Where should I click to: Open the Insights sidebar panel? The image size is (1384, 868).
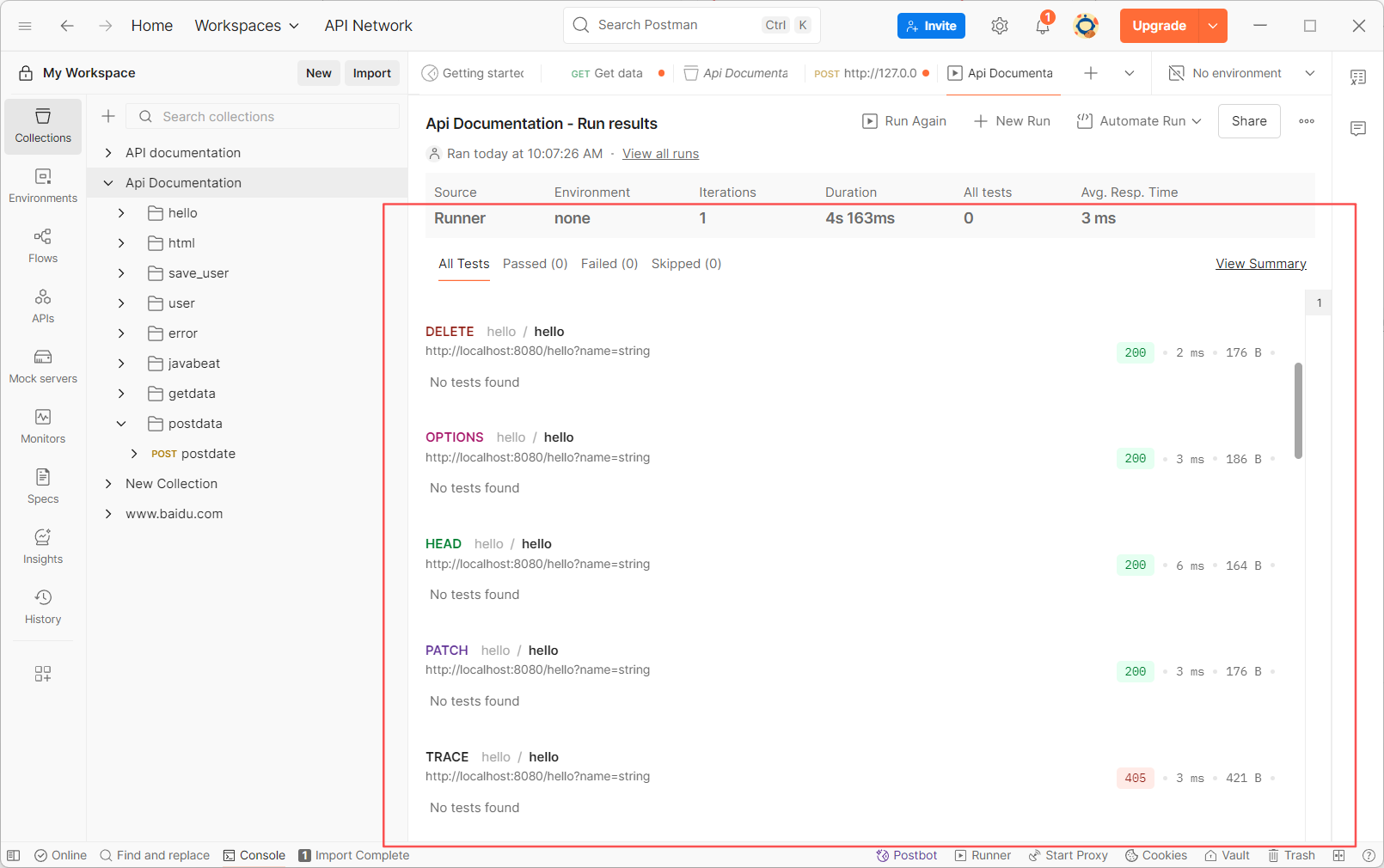coord(43,547)
